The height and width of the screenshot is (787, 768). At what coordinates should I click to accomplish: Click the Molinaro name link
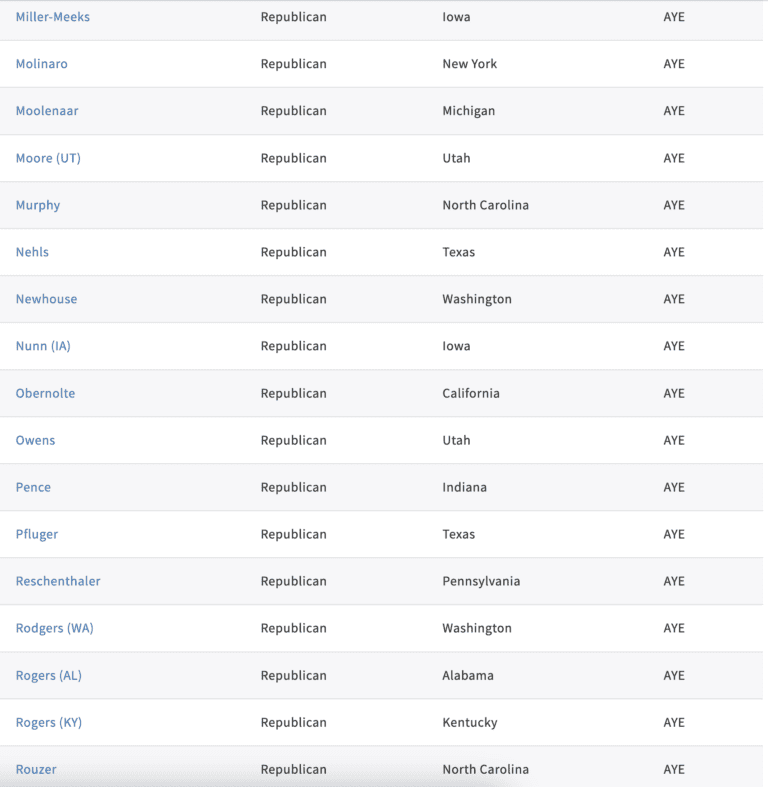click(x=42, y=64)
